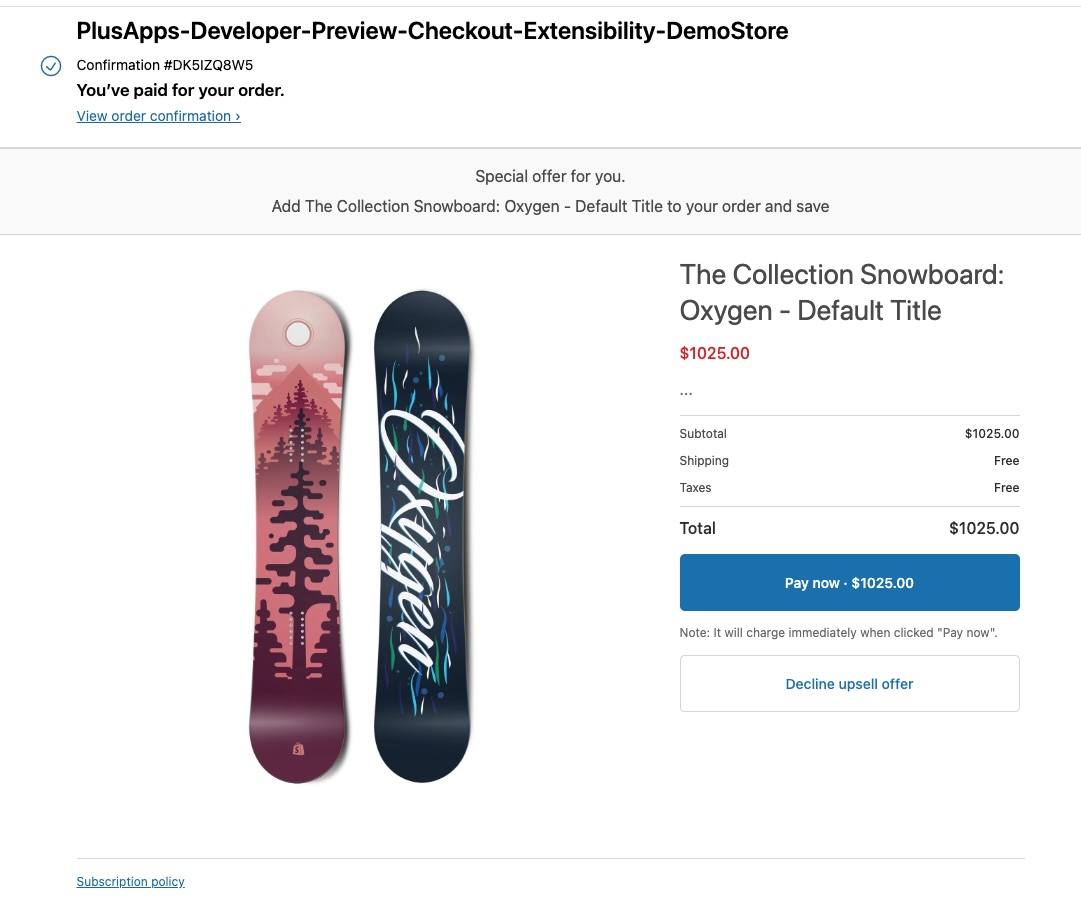Click the confirmation checkmark circle icon
This screenshot has height=909, width=1081.
(x=51, y=66)
